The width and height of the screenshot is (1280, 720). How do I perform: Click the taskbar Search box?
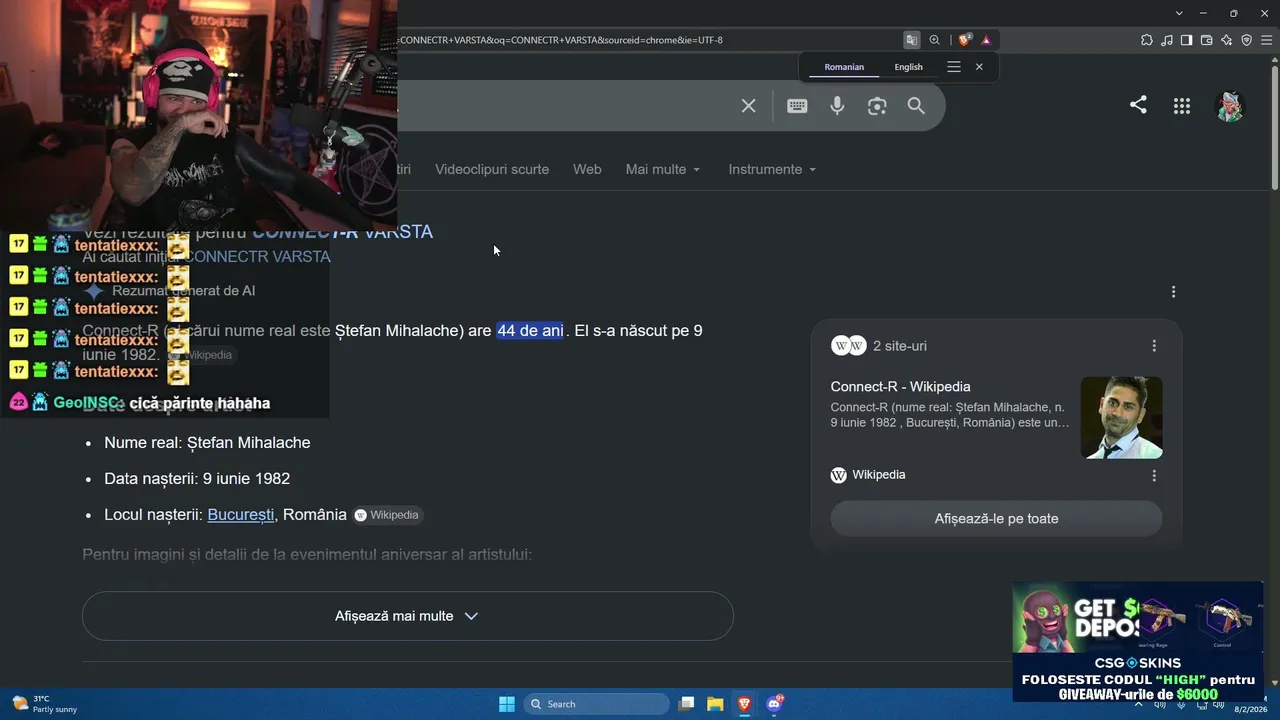pos(597,704)
